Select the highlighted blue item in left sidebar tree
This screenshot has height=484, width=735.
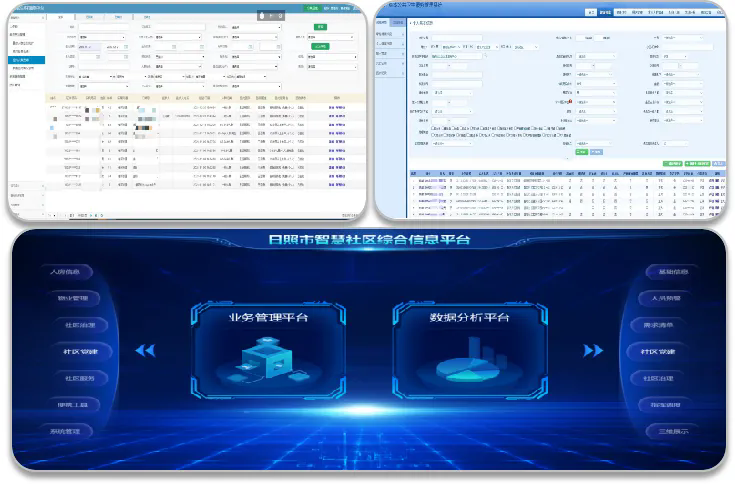coord(26,59)
